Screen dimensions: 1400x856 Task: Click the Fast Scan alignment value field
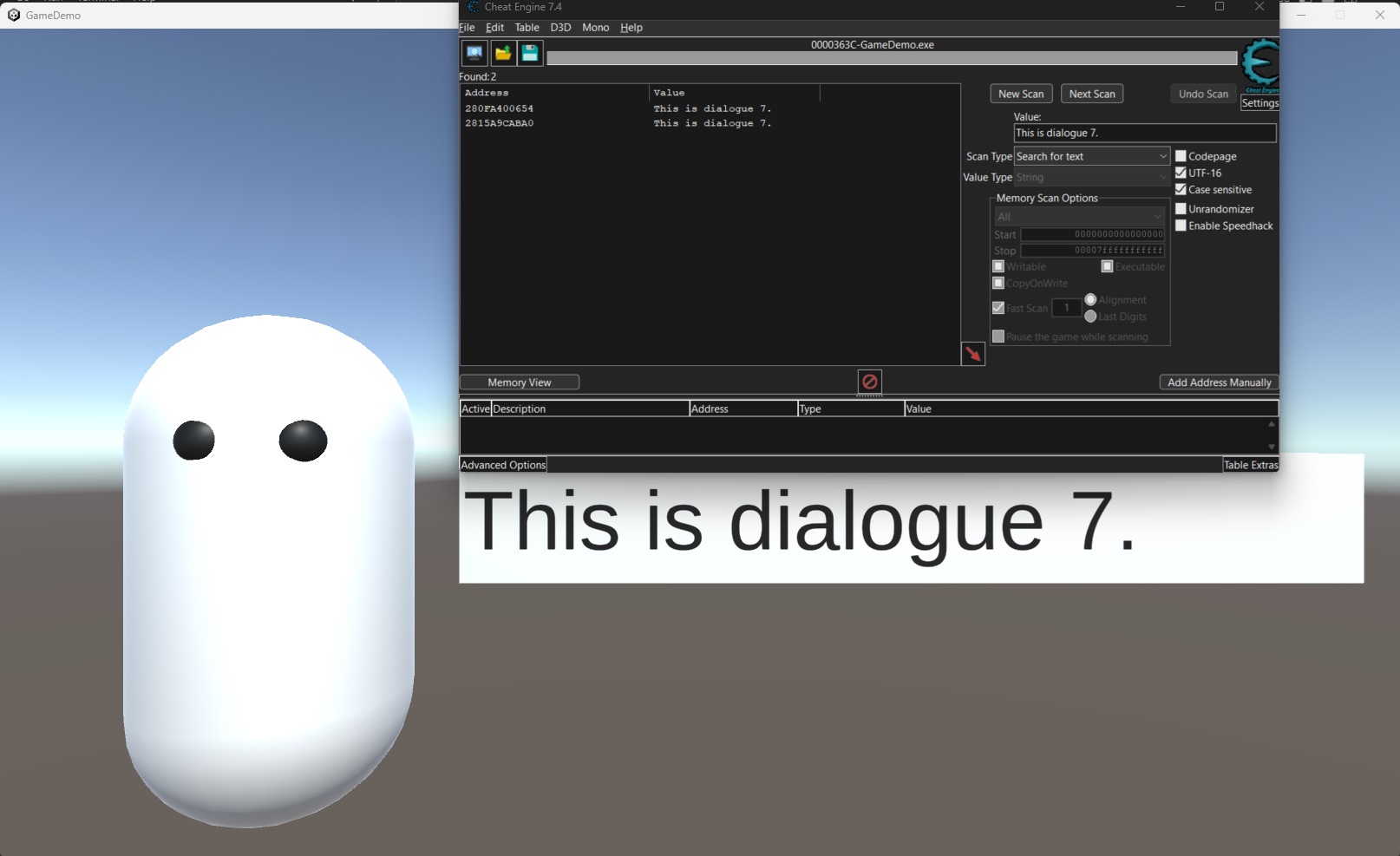tap(1066, 308)
